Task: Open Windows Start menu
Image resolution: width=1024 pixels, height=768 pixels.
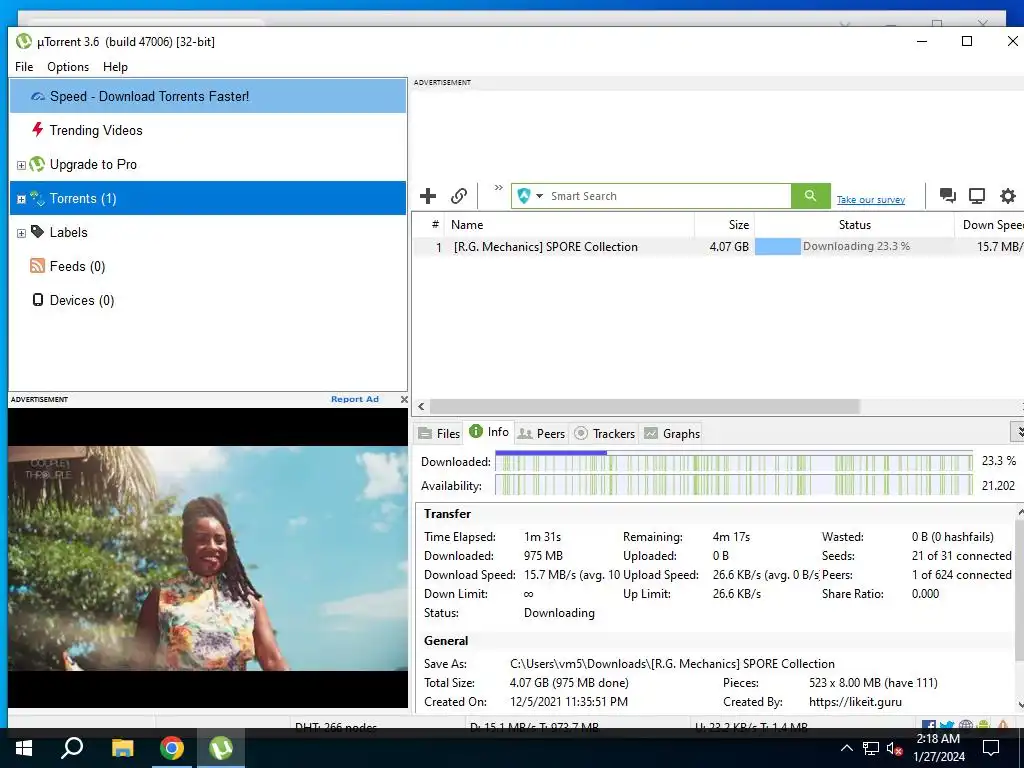Action: (24, 748)
